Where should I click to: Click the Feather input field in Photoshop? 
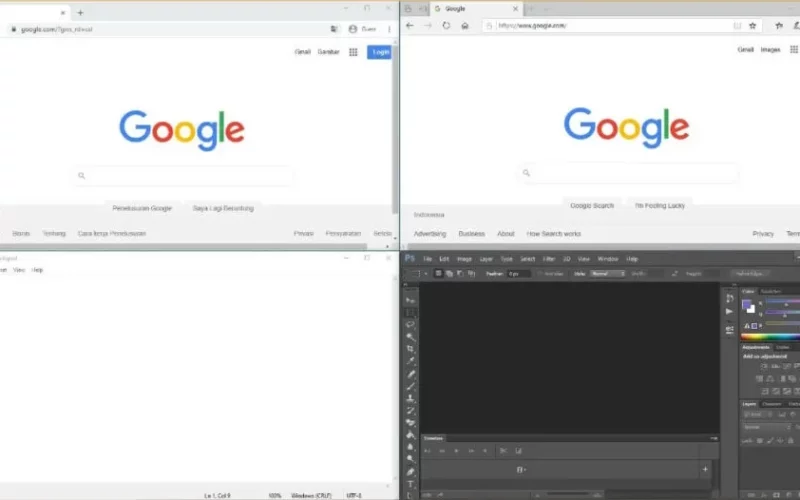pos(519,274)
